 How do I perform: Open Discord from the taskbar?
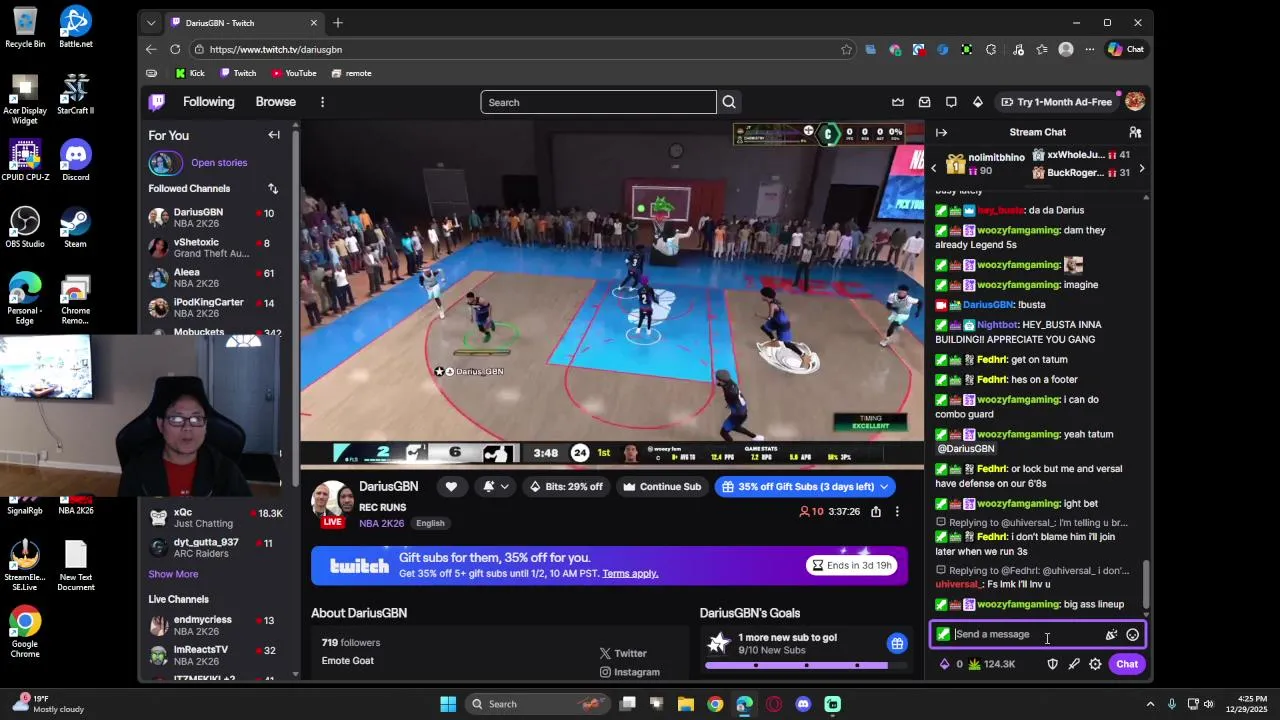(803, 704)
